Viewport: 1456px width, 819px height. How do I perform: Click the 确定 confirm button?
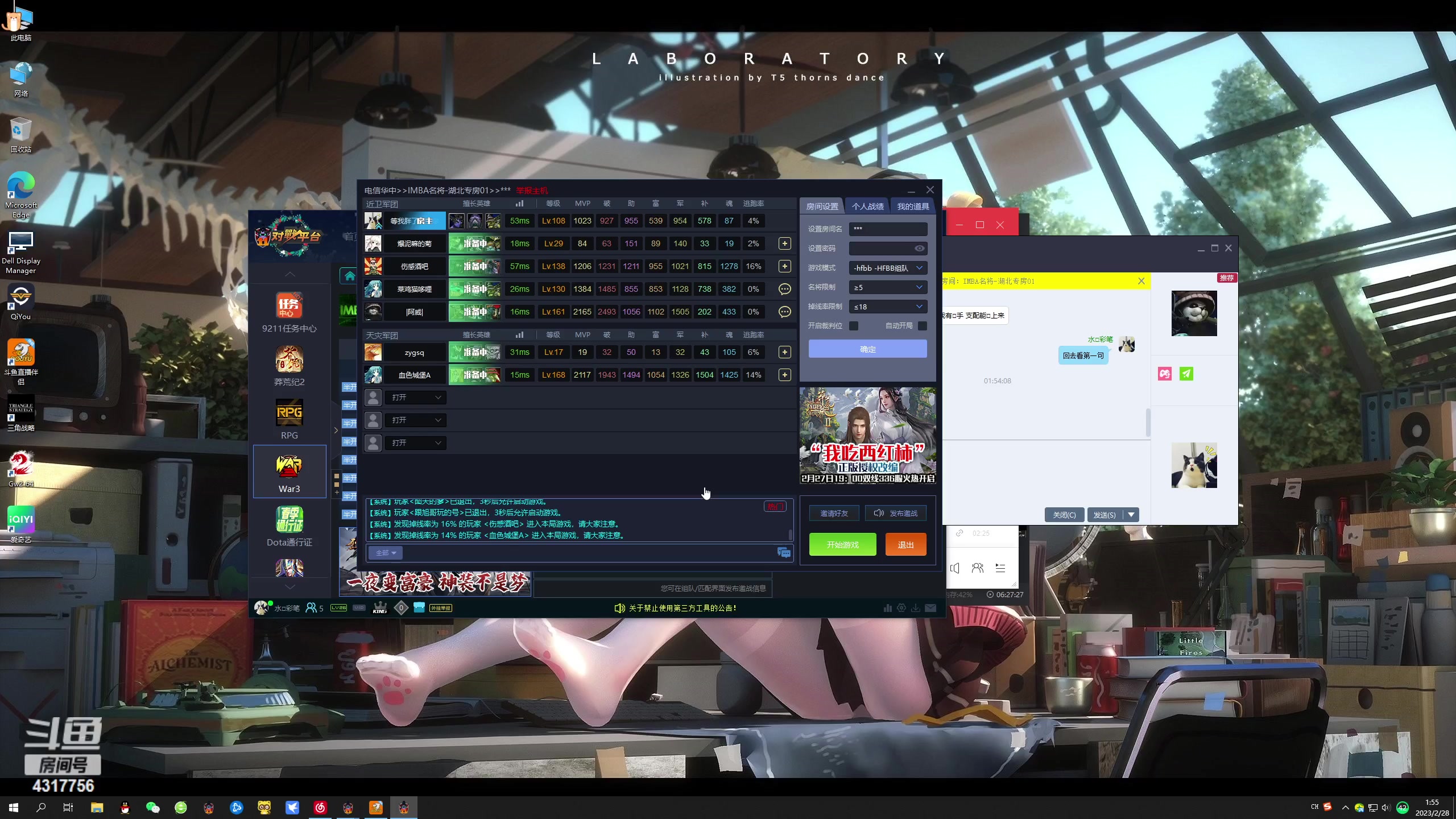click(x=868, y=349)
